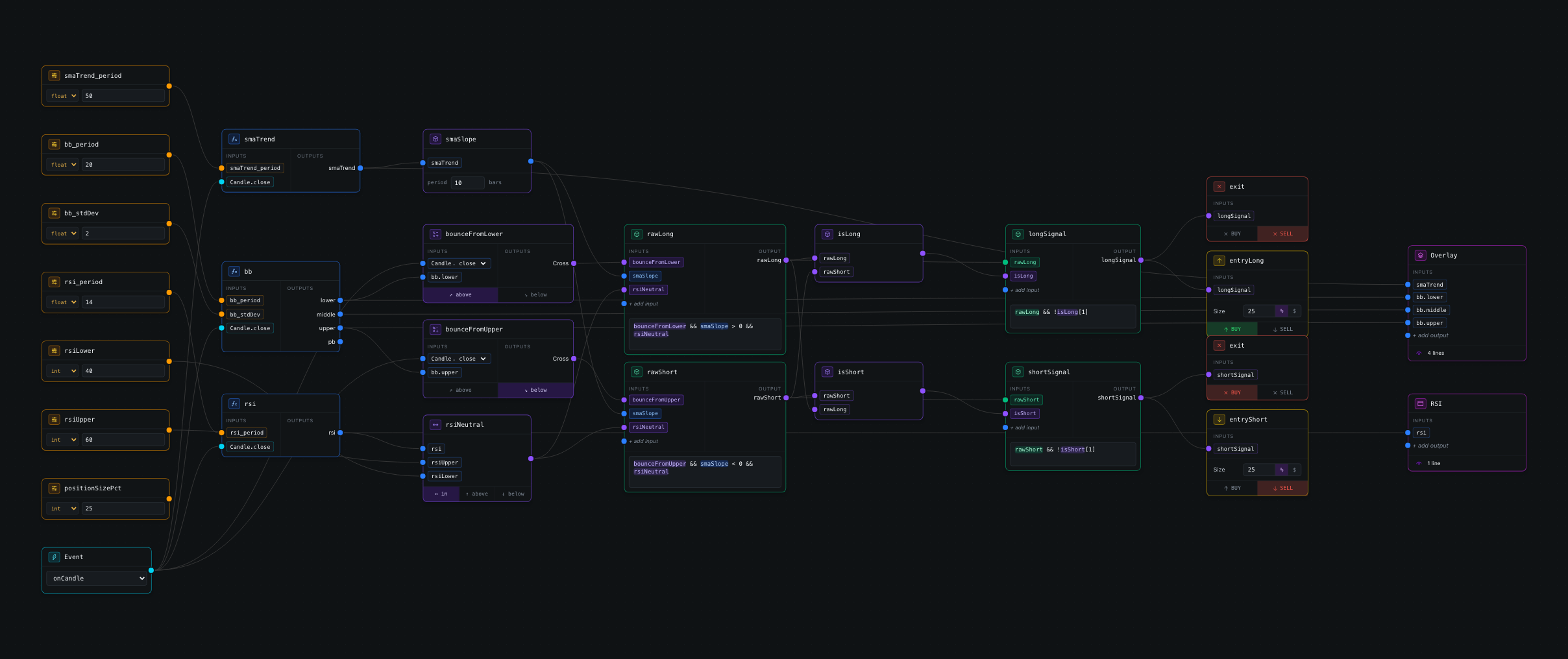
Task: Click the rsi_period parameter node icon
Action: [x=55, y=282]
